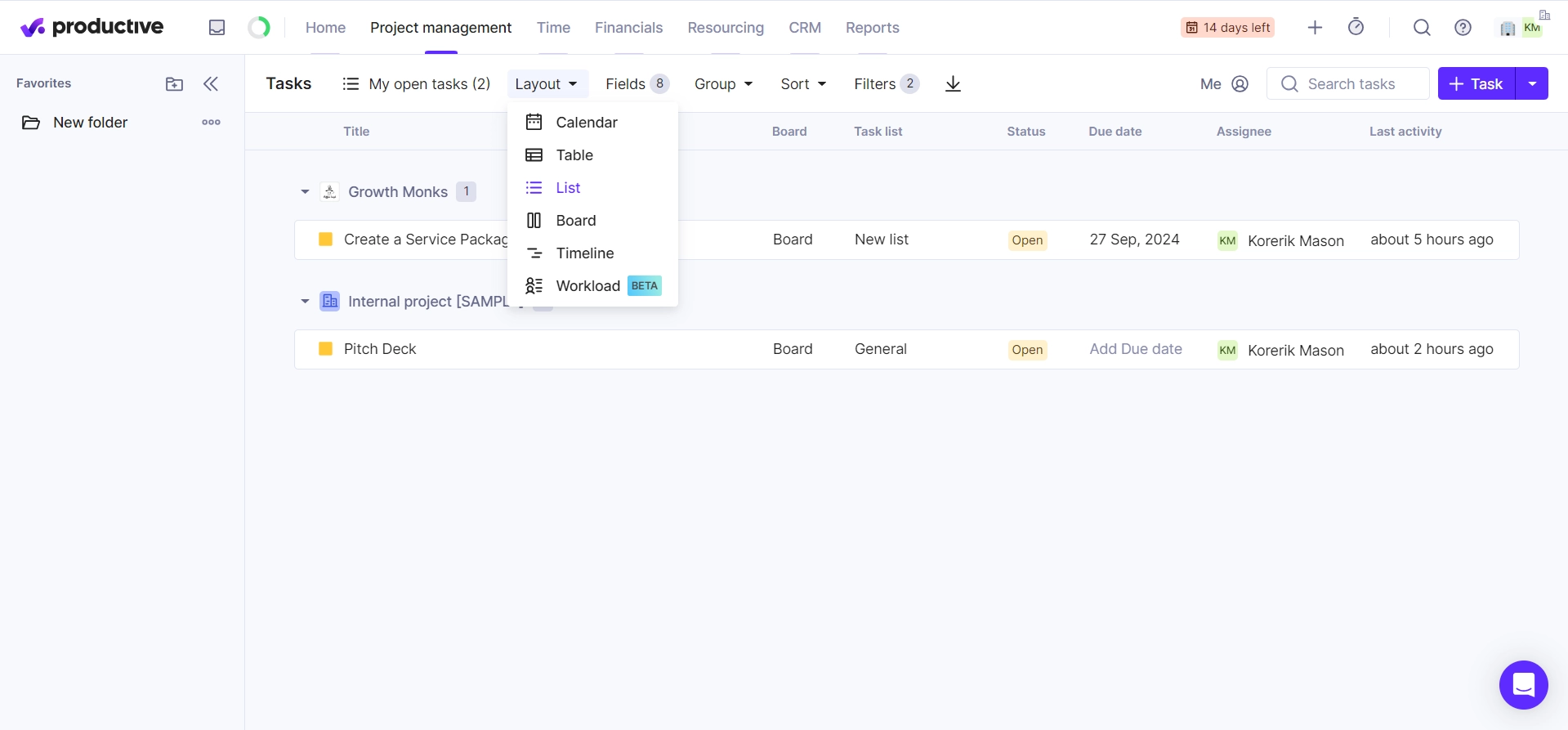1568x730 pixels.
Task: Open the global search magnifier icon
Action: point(1422,28)
